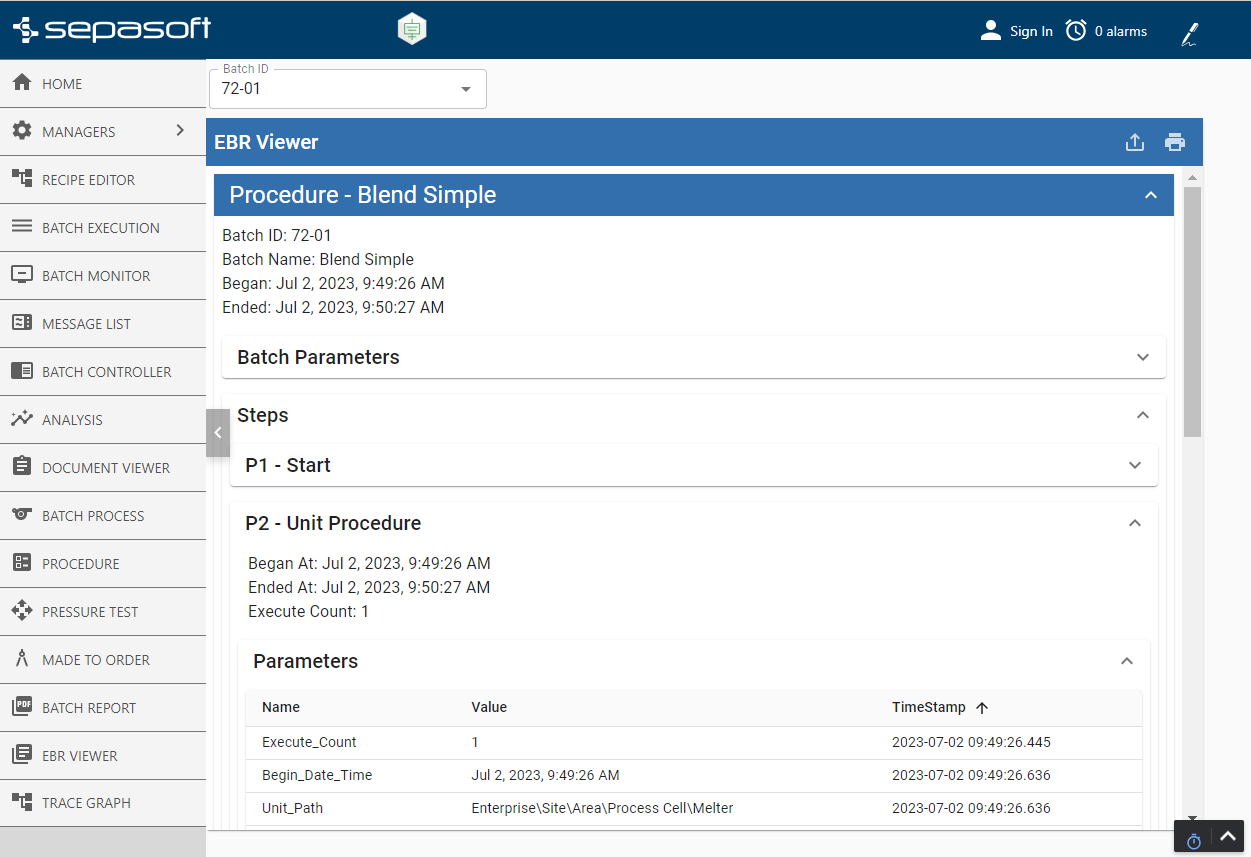Click the scroll-to-top arrow button at bottom right
The width and height of the screenshot is (1251, 857).
coord(1228,836)
